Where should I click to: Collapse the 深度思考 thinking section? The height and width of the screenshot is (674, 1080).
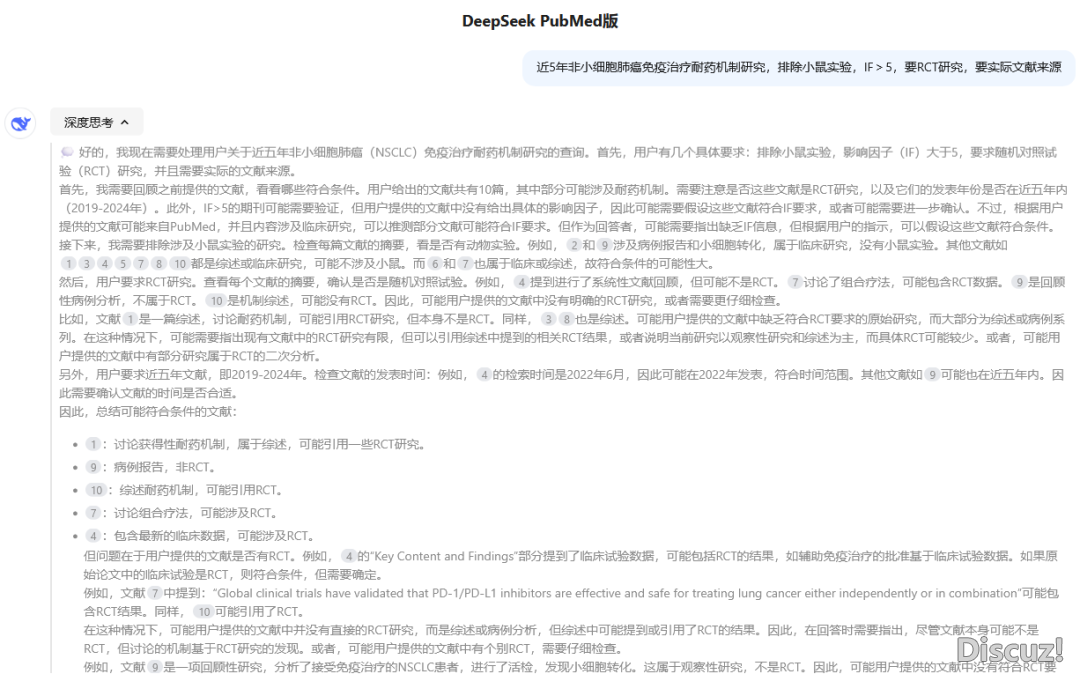(x=96, y=122)
